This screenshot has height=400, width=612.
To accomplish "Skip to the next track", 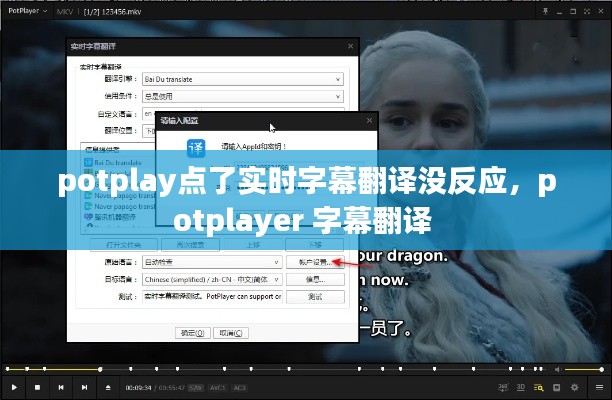I will pyautogui.click(x=84, y=387).
